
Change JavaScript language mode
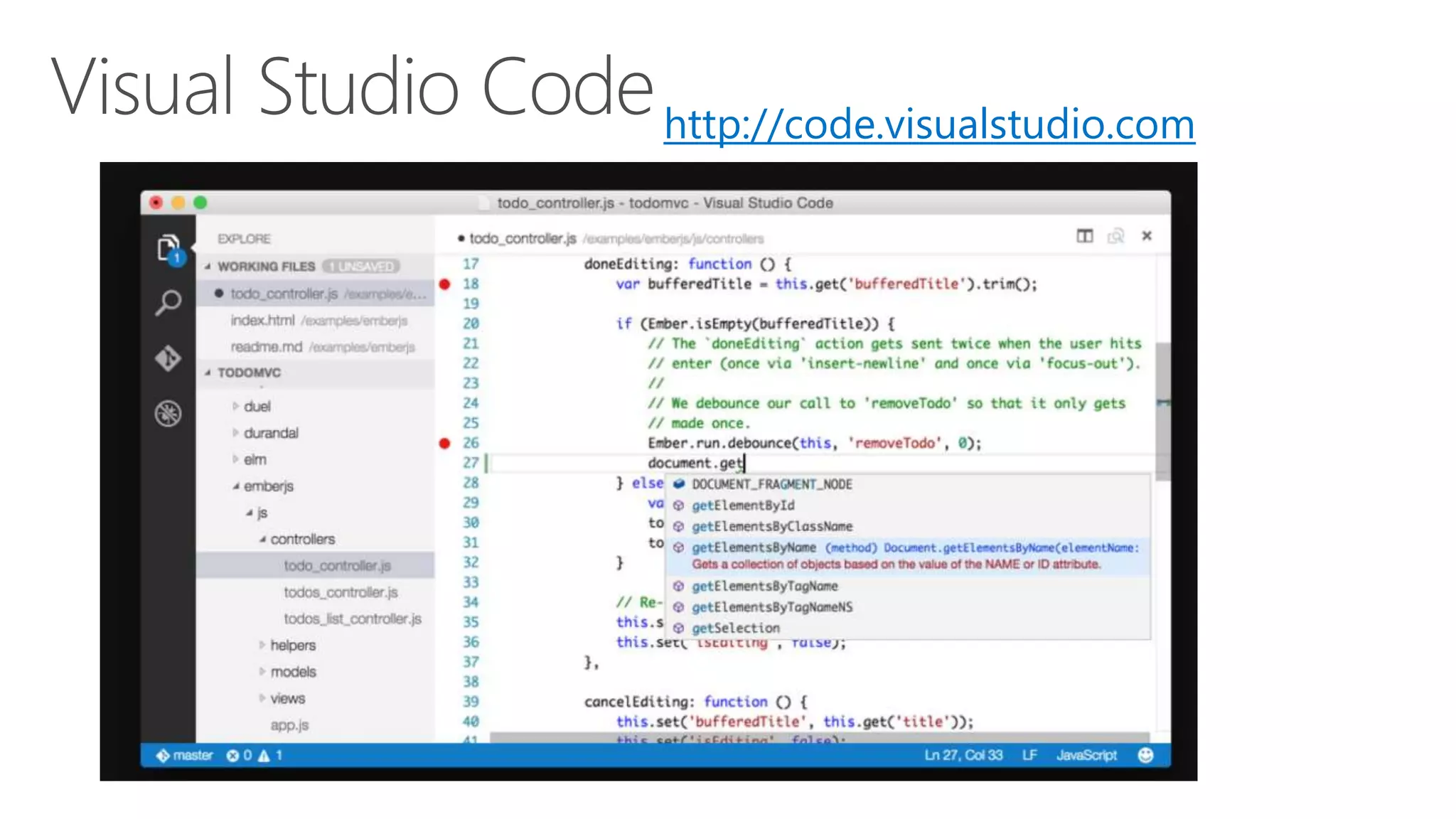coord(1086,755)
